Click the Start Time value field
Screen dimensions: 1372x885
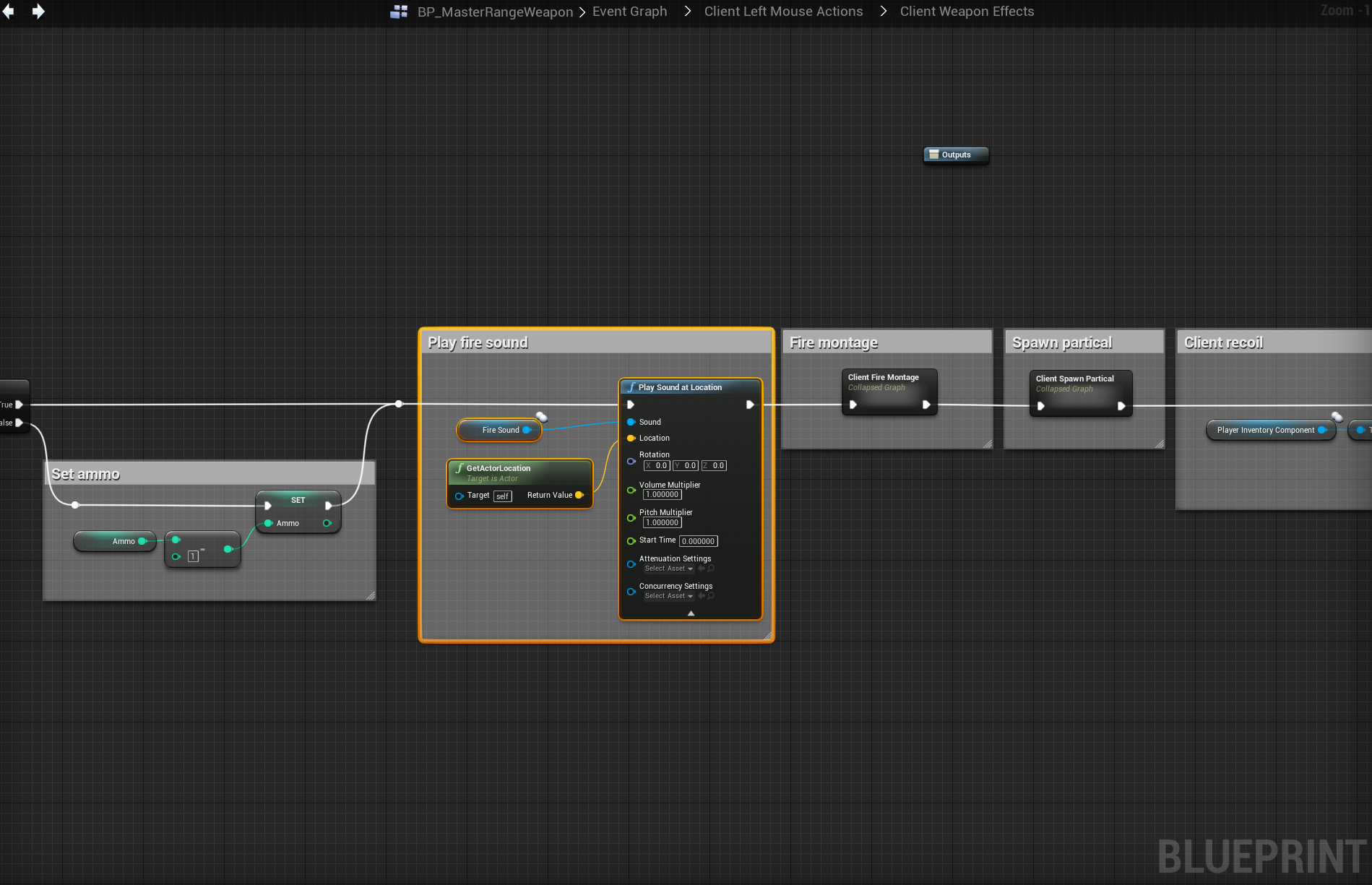pyautogui.click(x=698, y=541)
